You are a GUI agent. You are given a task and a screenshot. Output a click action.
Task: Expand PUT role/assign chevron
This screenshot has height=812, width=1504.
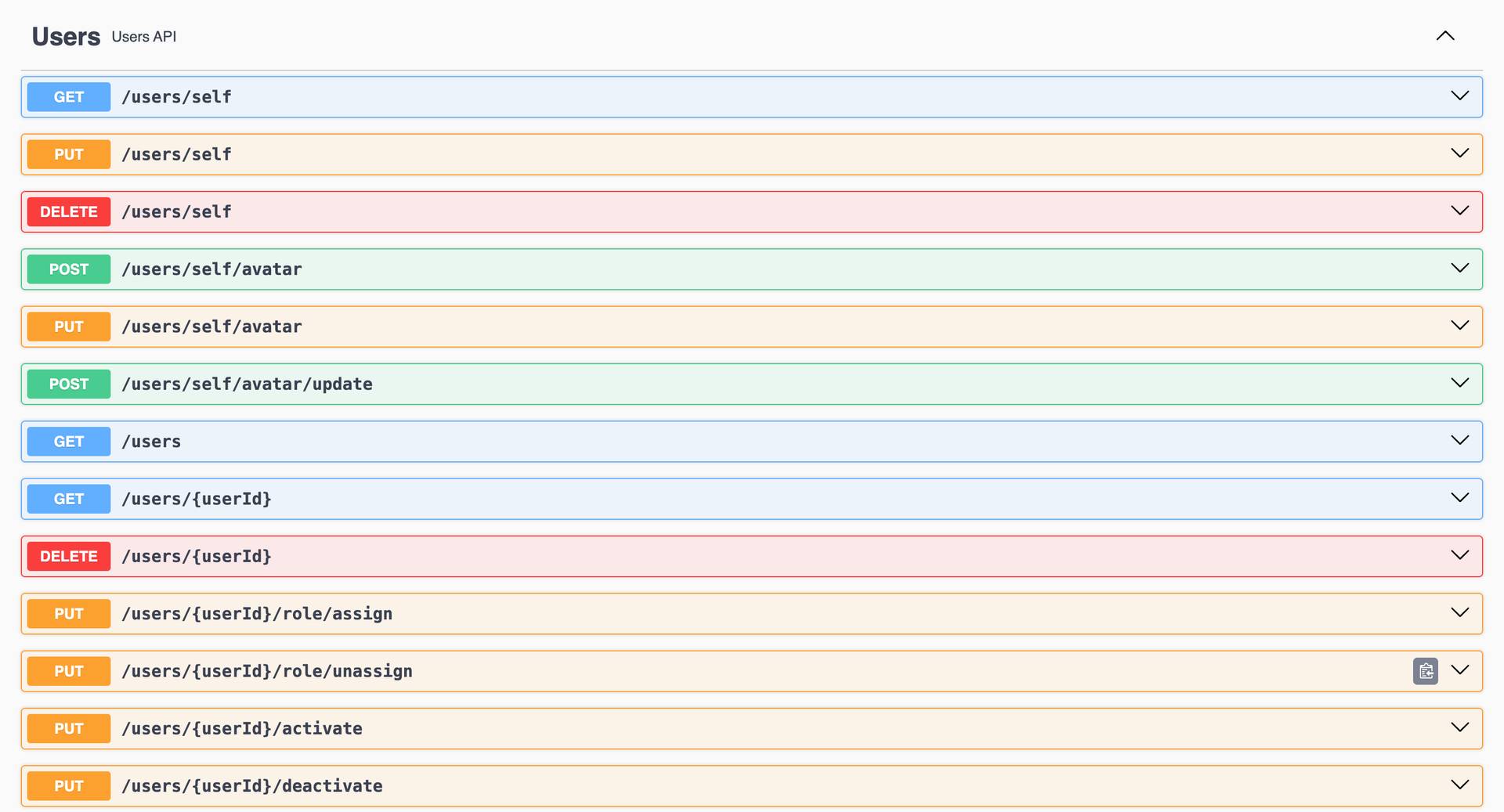tap(1459, 612)
